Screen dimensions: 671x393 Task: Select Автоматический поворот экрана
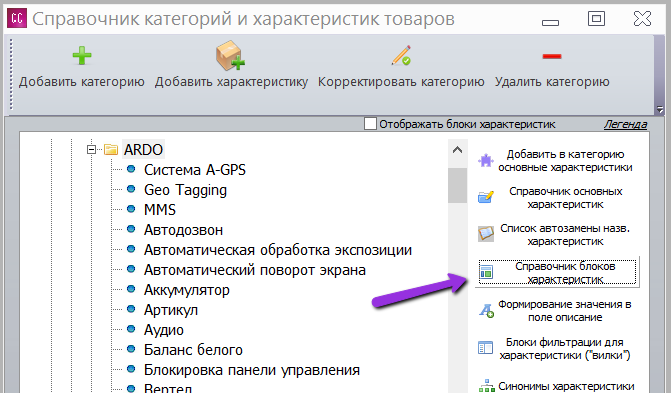coord(255,270)
